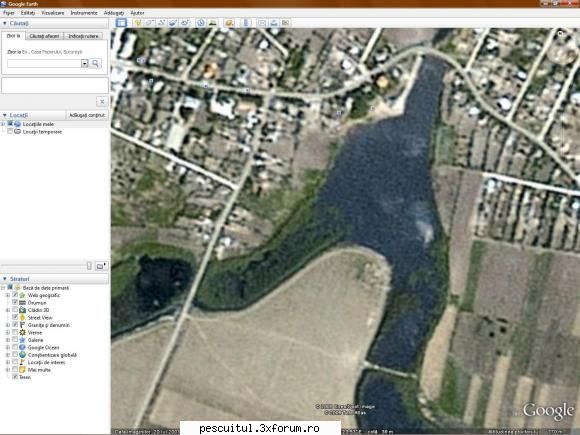Image resolution: width=580 pixels, height=435 pixels.
Task: Collapse the Căutați panel triangle
Action: click(5, 23)
